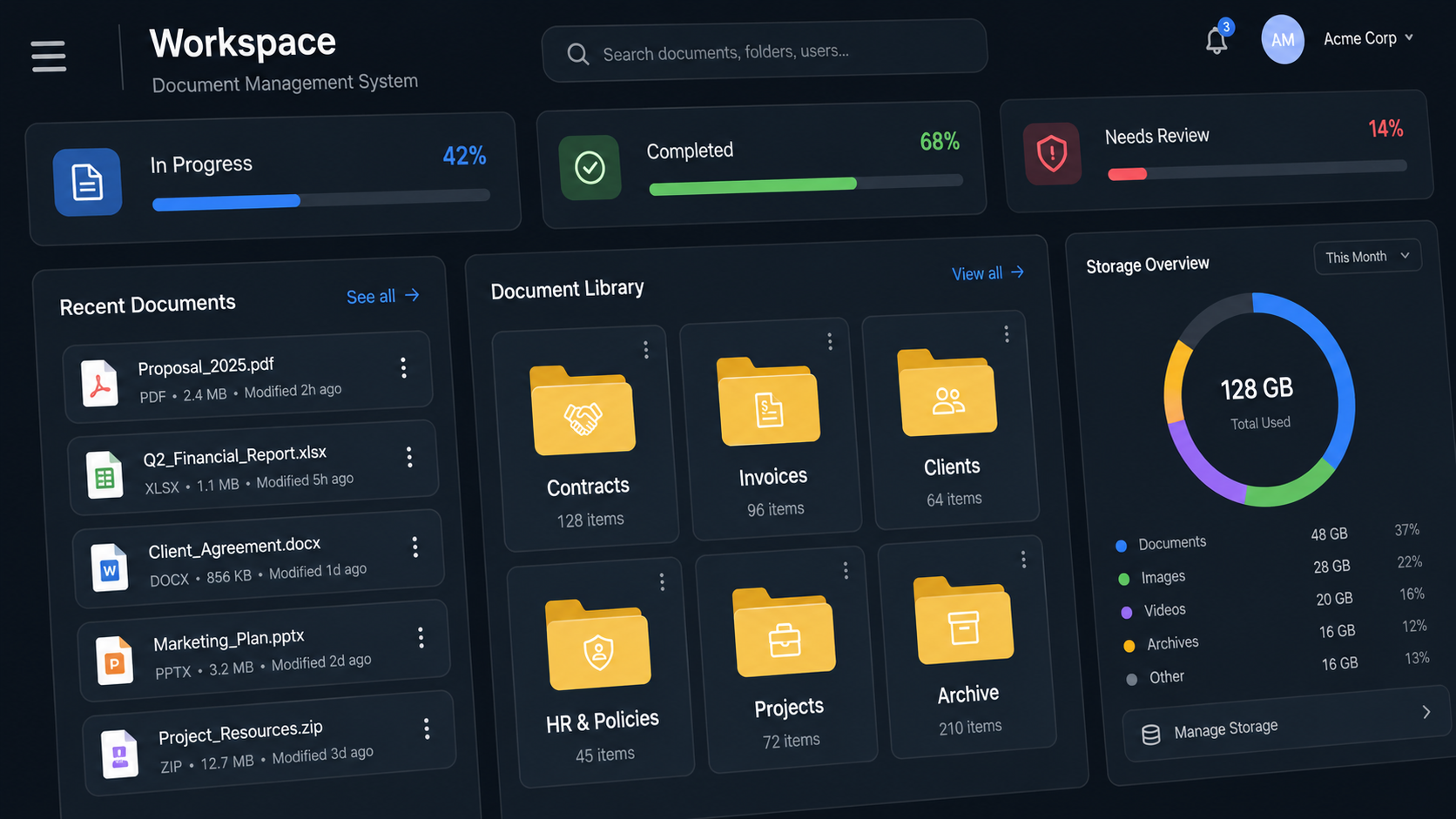Focus the search documents field
1456x819 pixels.
765,51
